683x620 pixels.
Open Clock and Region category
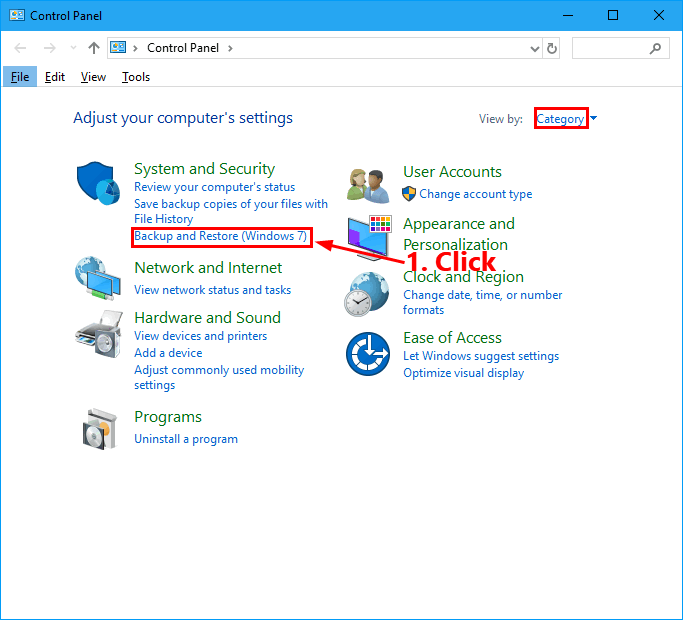[463, 277]
